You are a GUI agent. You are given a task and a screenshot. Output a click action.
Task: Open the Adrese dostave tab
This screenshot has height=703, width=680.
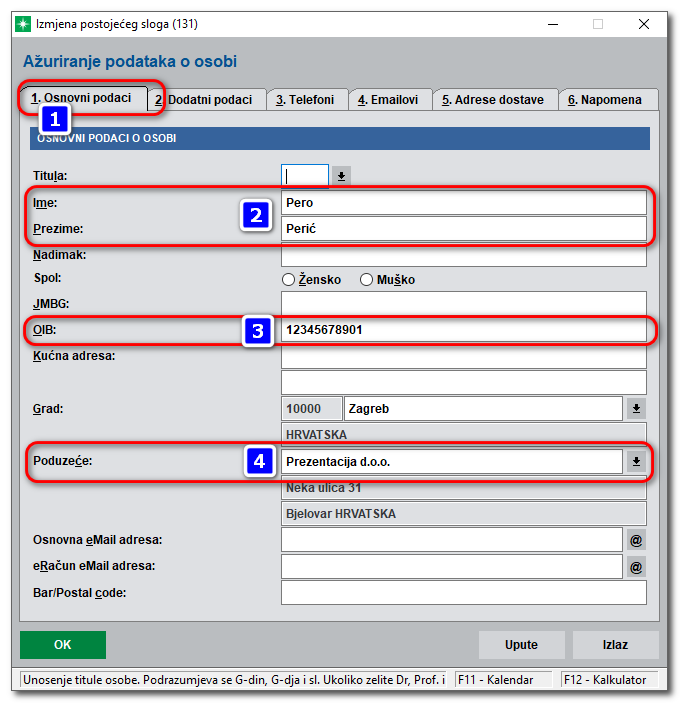pos(493,100)
